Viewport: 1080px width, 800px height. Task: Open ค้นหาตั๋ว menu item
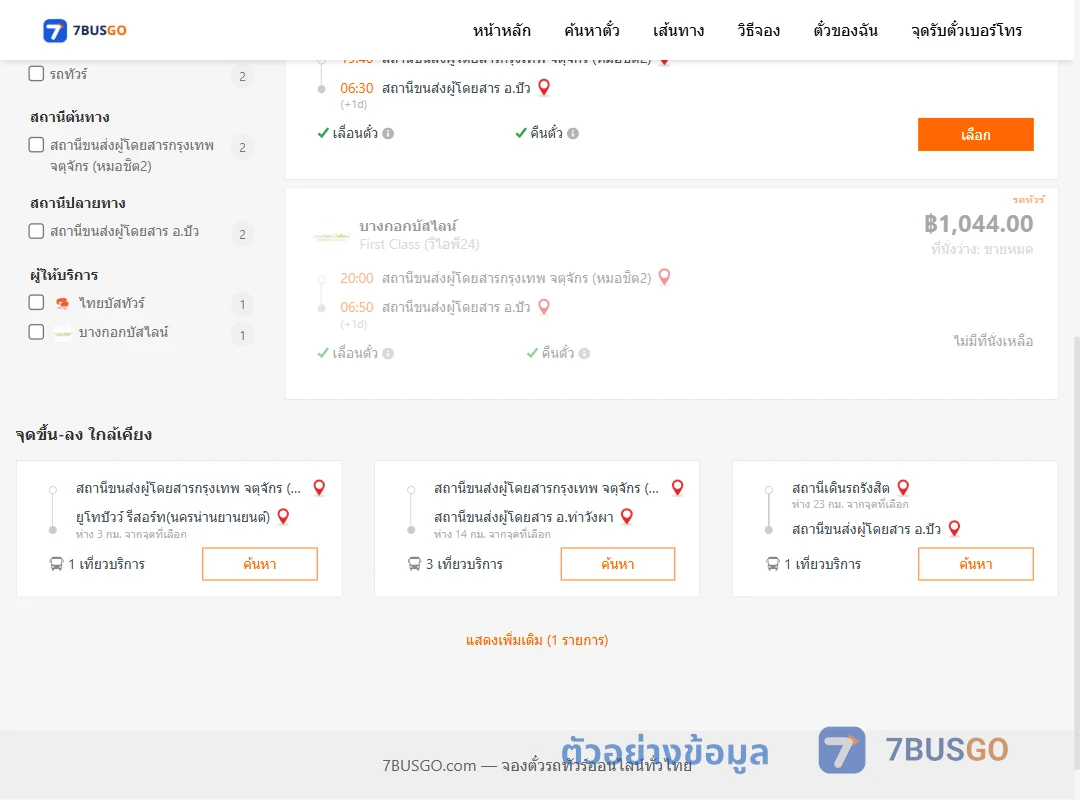[x=592, y=30]
